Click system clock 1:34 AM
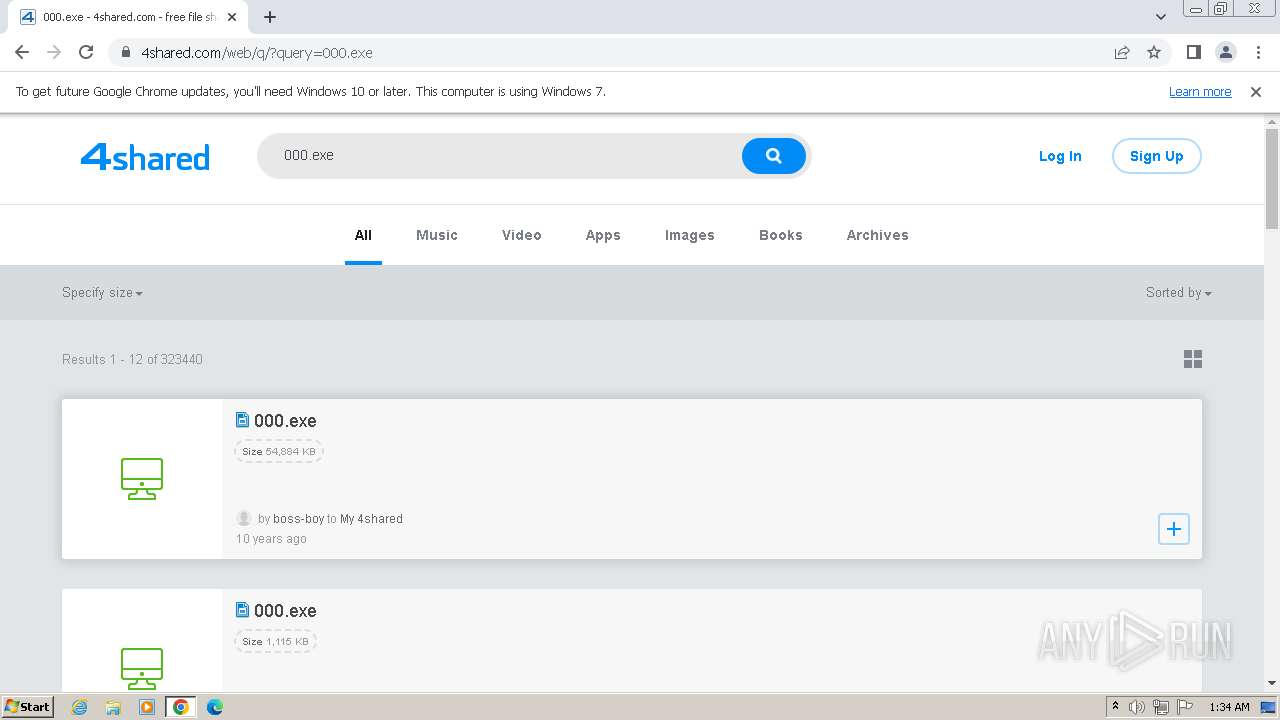The image size is (1280, 720). (x=1229, y=707)
